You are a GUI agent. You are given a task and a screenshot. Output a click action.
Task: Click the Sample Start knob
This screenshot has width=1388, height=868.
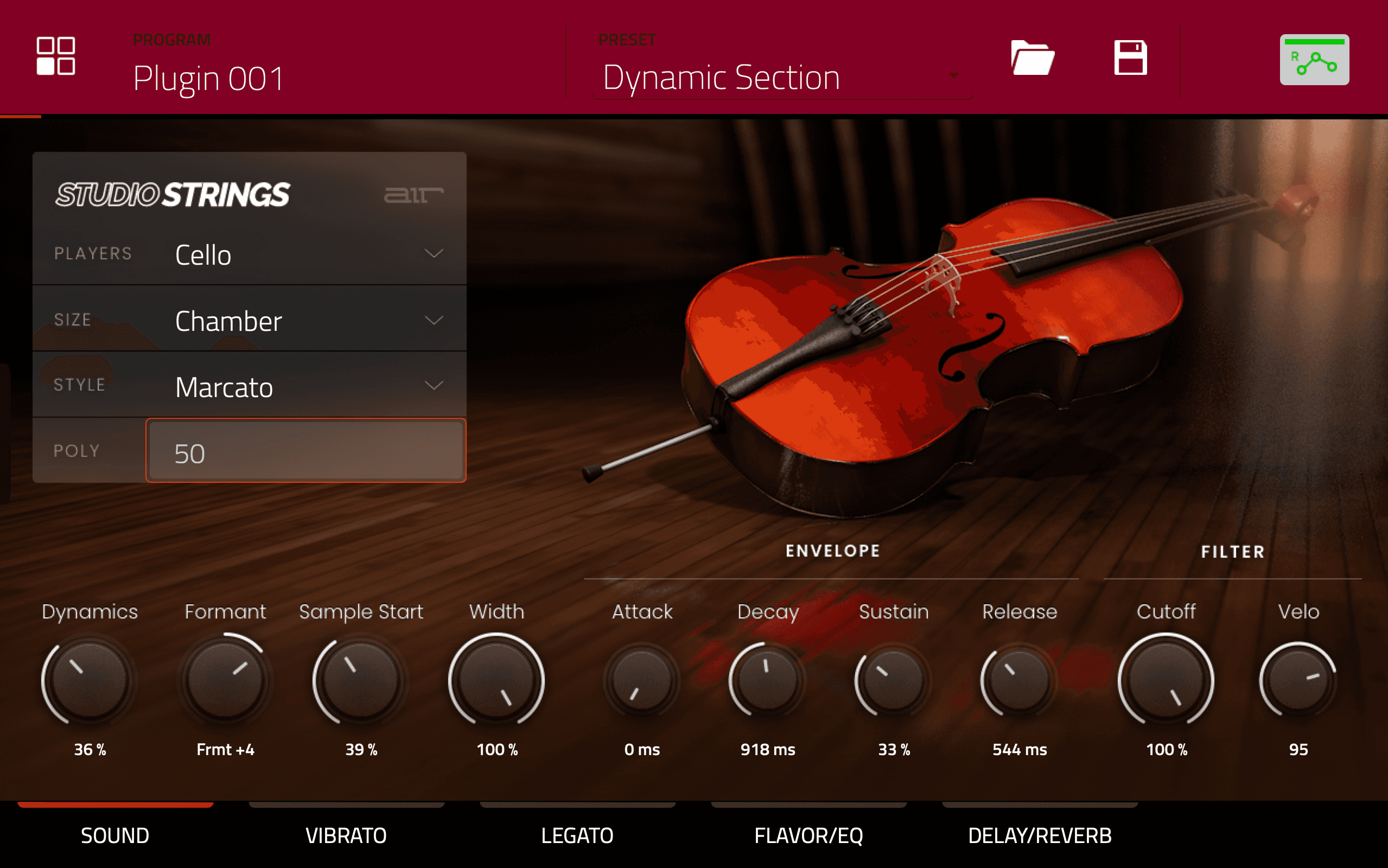pyautogui.click(x=360, y=680)
